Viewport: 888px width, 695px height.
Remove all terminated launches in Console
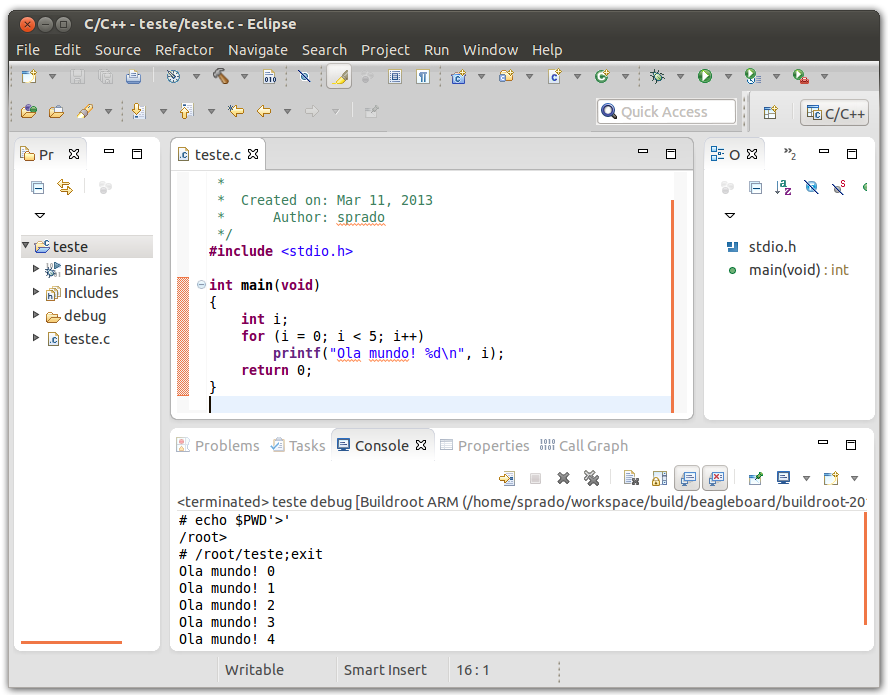[591, 479]
